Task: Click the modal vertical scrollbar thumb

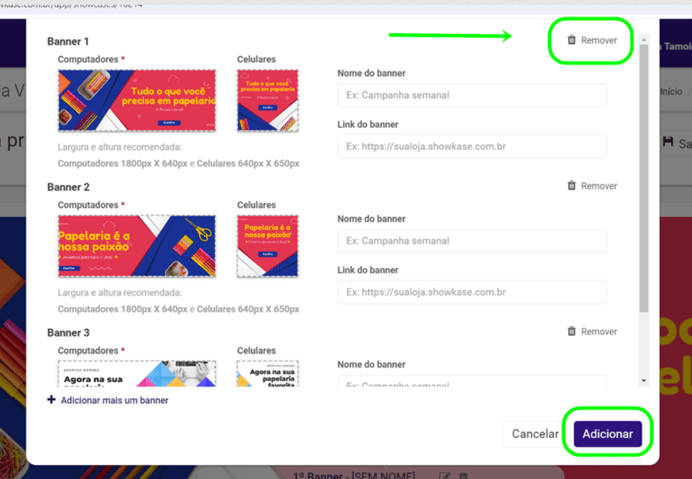Action: [644, 179]
